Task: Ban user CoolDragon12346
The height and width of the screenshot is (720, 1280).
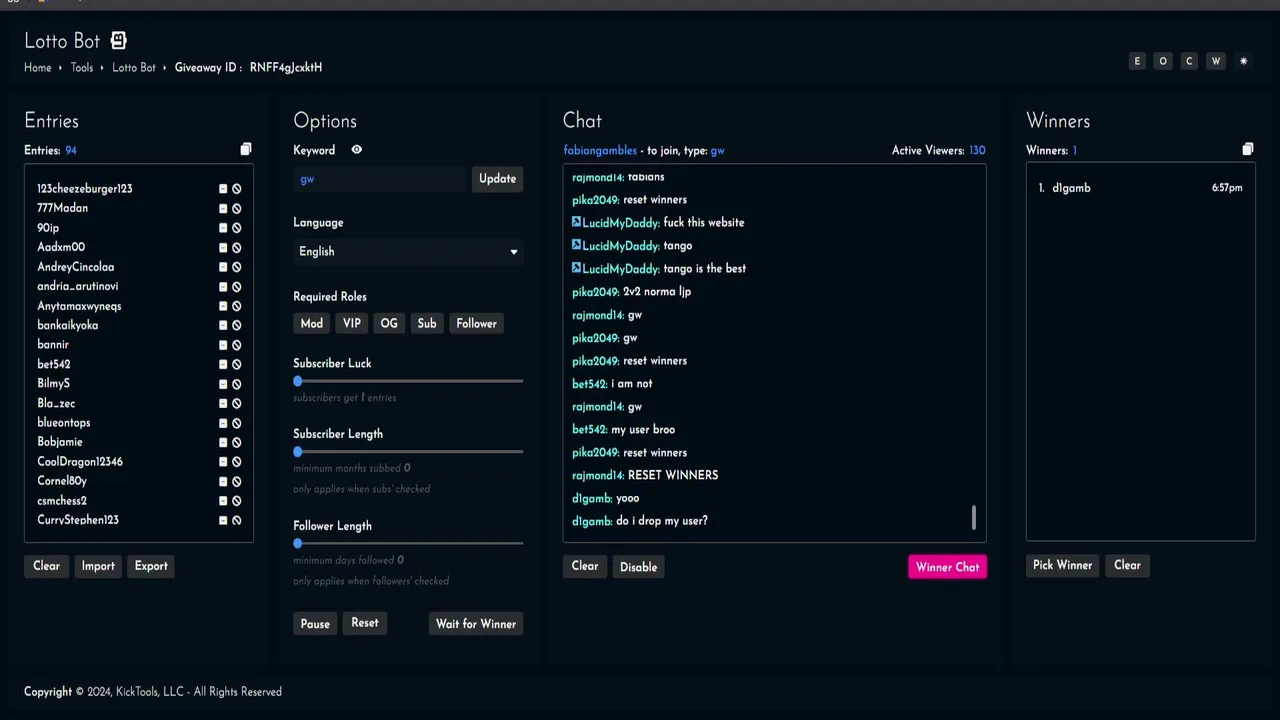Action: point(237,462)
